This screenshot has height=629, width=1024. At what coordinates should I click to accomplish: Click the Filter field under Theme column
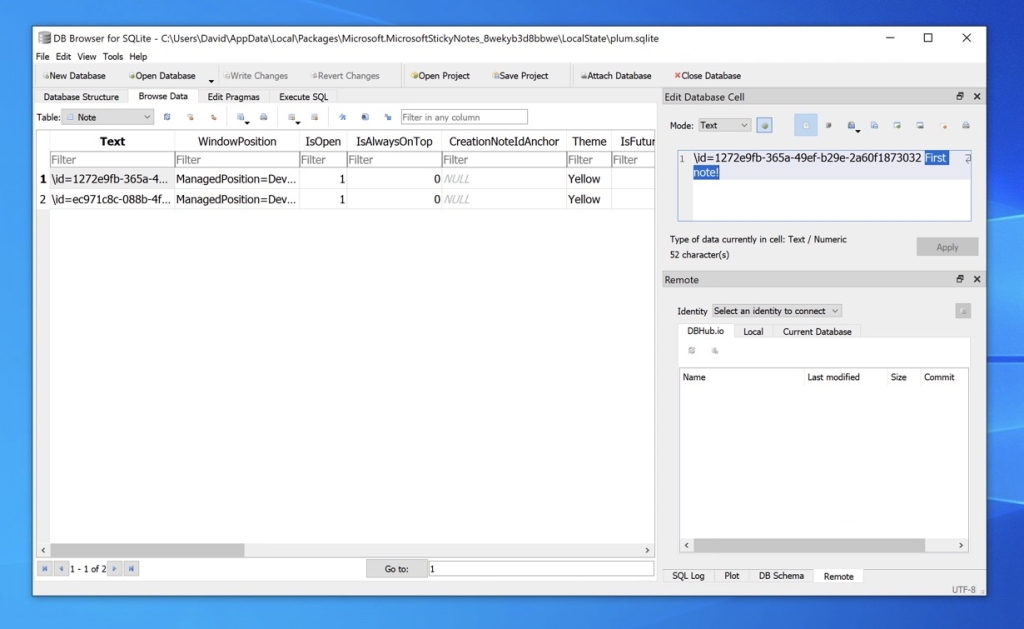click(x=589, y=160)
